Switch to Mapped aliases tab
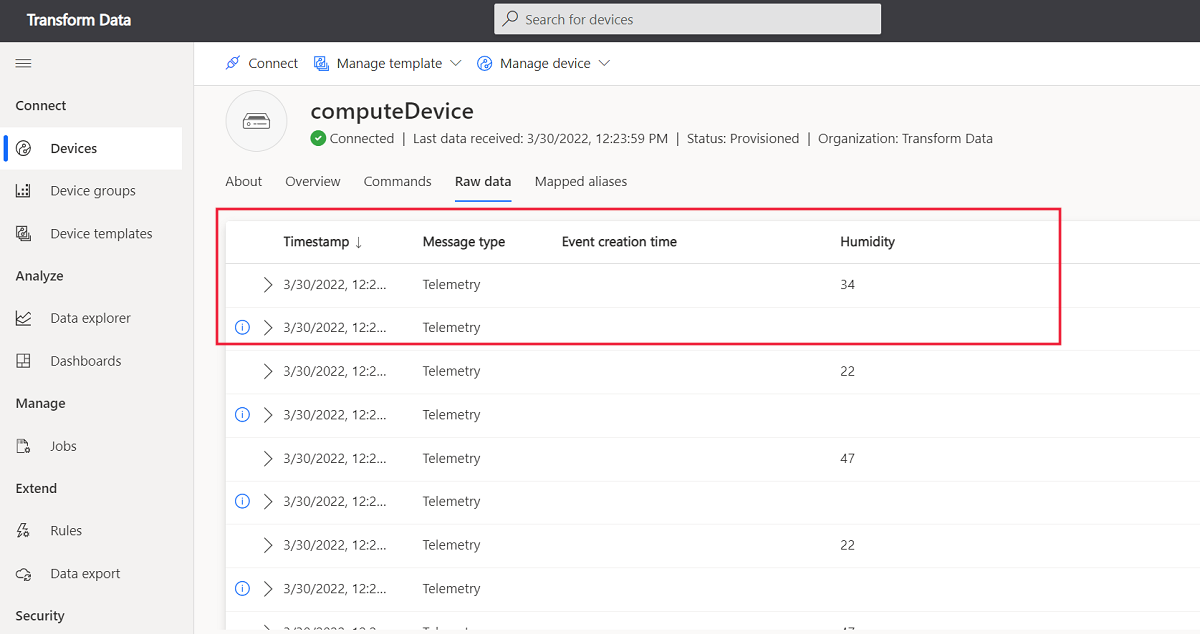1200x634 pixels. (581, 182)
